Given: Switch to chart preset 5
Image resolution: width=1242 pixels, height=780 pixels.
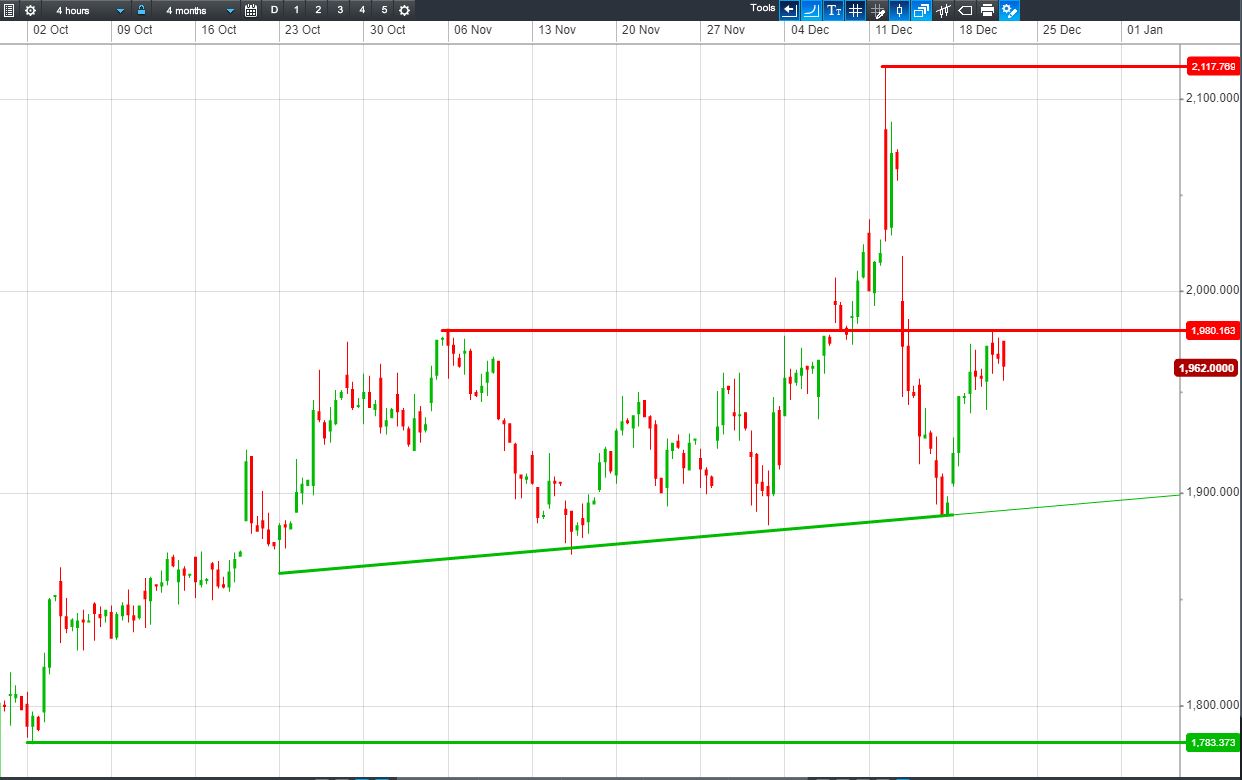Looking at the screenshot, I should 384,10.
